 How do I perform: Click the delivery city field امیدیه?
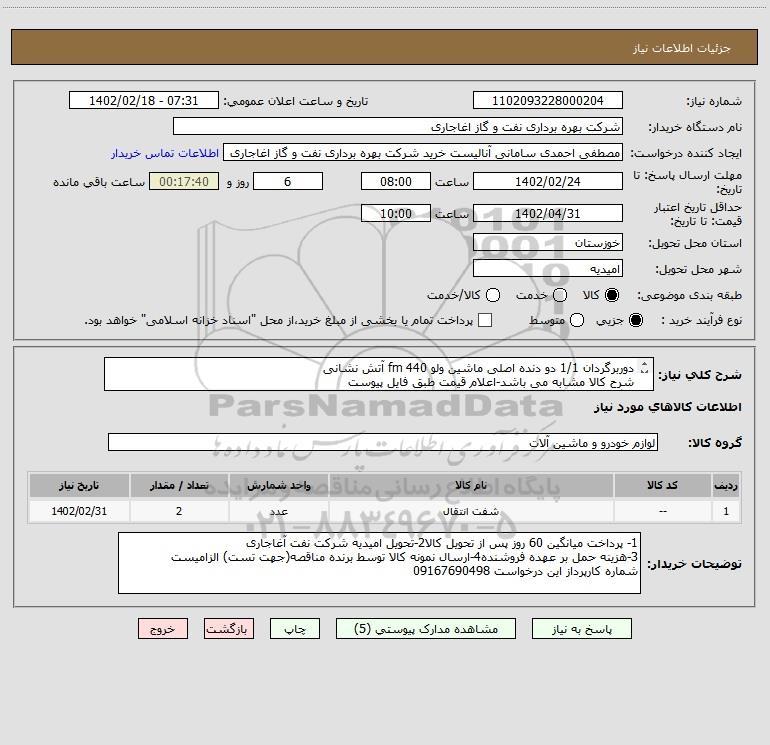click(x=548, y=269)
